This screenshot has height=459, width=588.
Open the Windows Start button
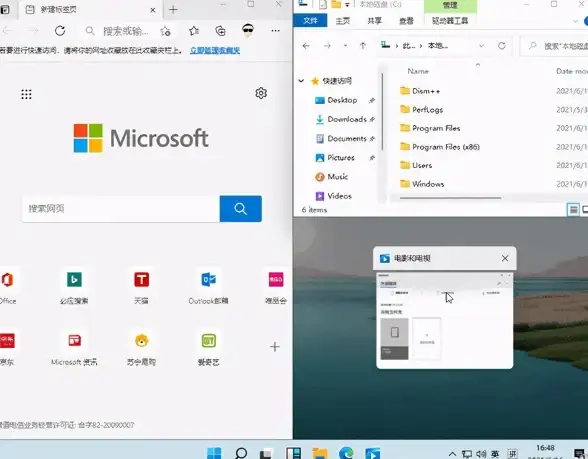coord(214,453)
